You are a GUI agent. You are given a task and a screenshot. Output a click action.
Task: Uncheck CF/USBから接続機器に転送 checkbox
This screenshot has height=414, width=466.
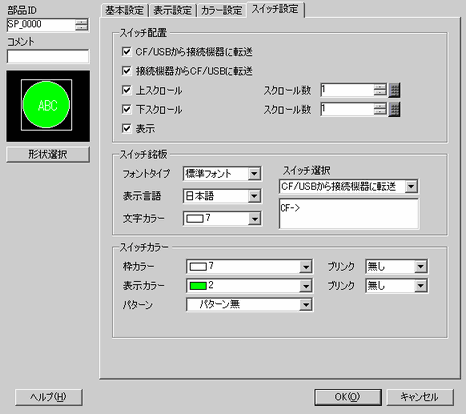click(x=127, y=52)
